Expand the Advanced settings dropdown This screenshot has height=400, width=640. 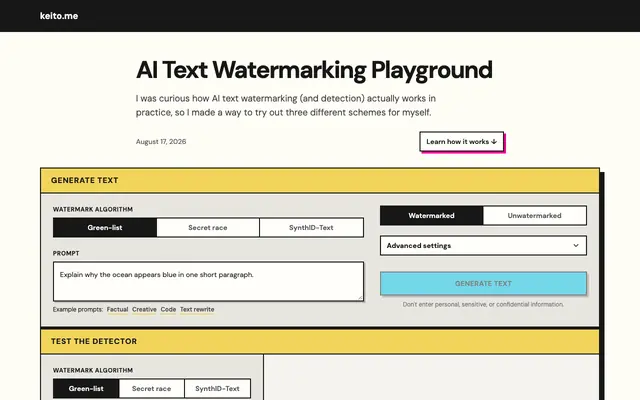[x=483, y=246]
